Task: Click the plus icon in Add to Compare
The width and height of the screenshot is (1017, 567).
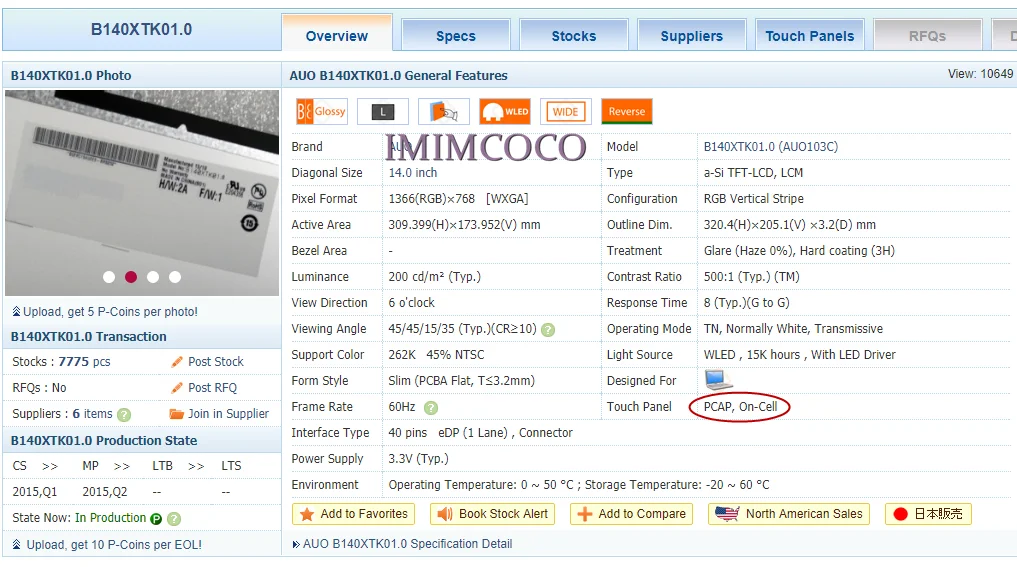Action: pyautogui.click(x=584, y=514)
